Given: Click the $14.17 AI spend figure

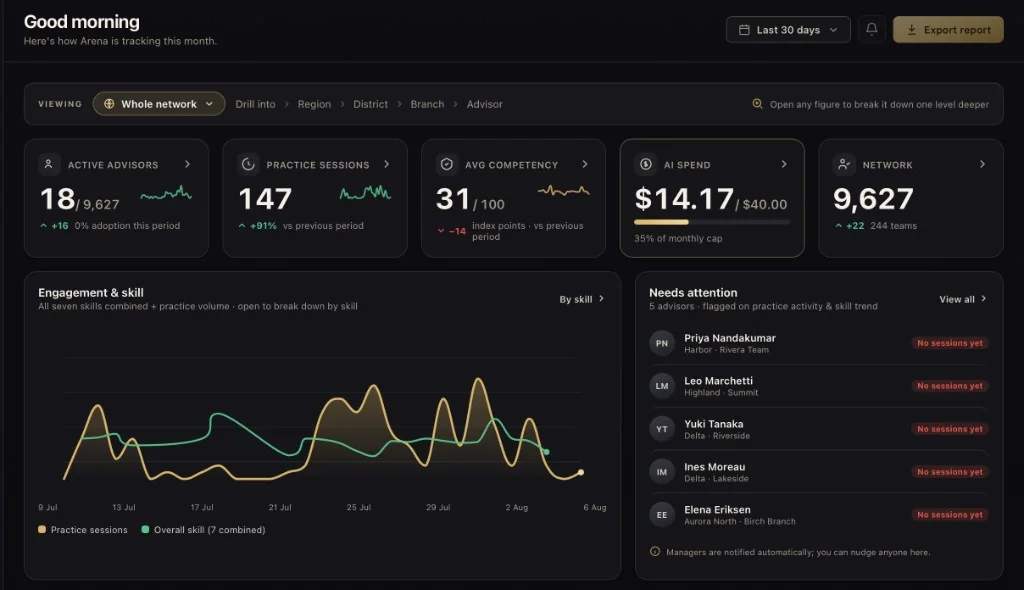Looking at the screenshot, I should (x=684, y=199).
